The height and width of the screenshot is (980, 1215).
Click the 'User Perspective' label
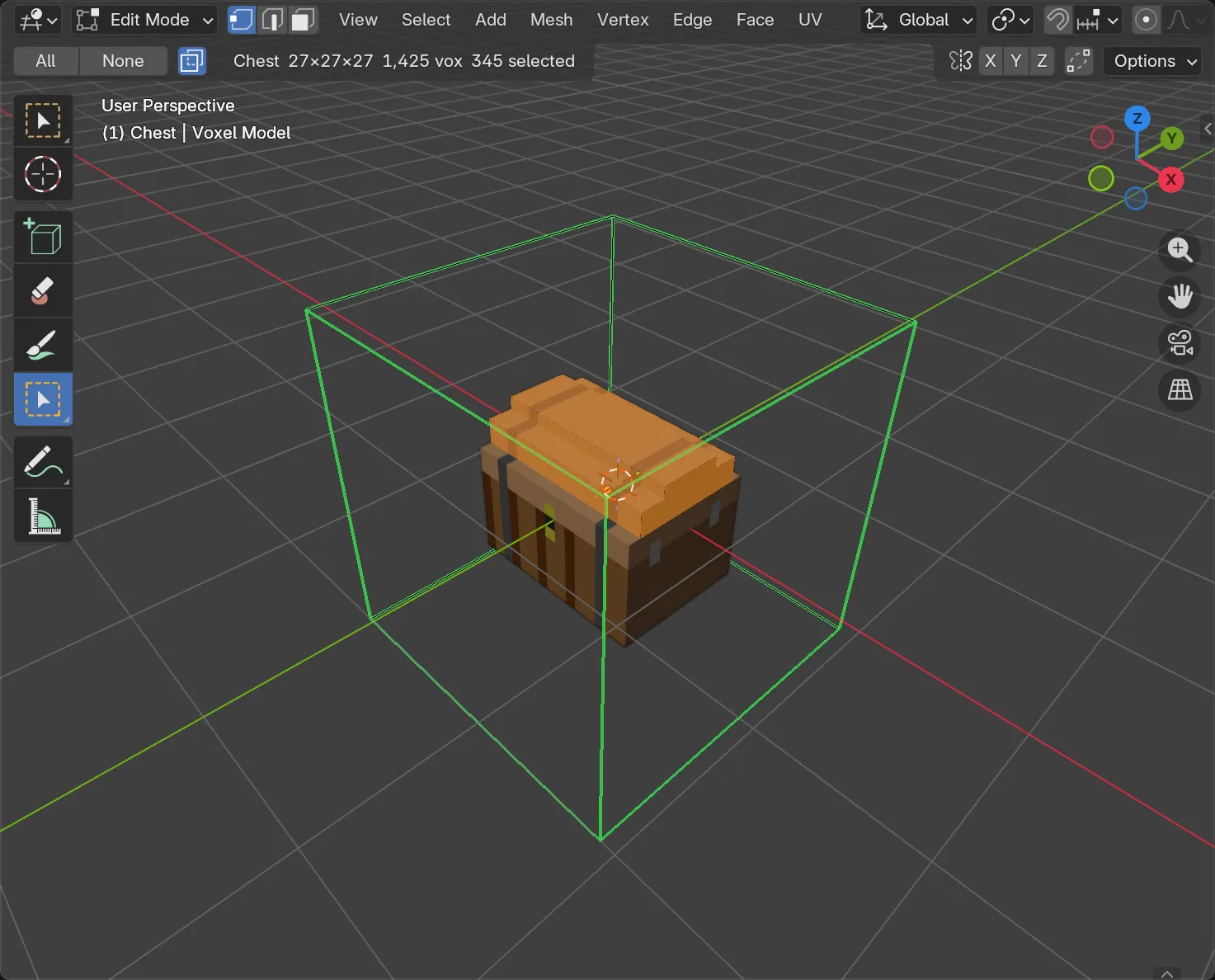click(168, 106)
